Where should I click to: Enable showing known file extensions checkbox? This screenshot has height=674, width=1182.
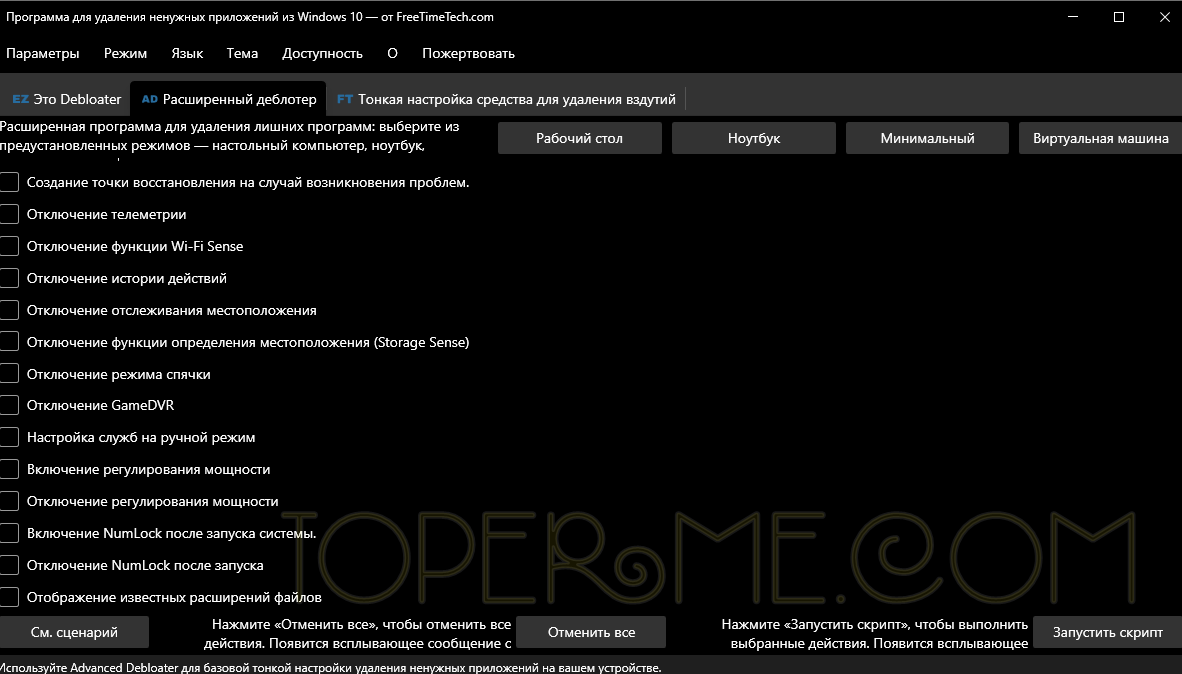point(9,597)
